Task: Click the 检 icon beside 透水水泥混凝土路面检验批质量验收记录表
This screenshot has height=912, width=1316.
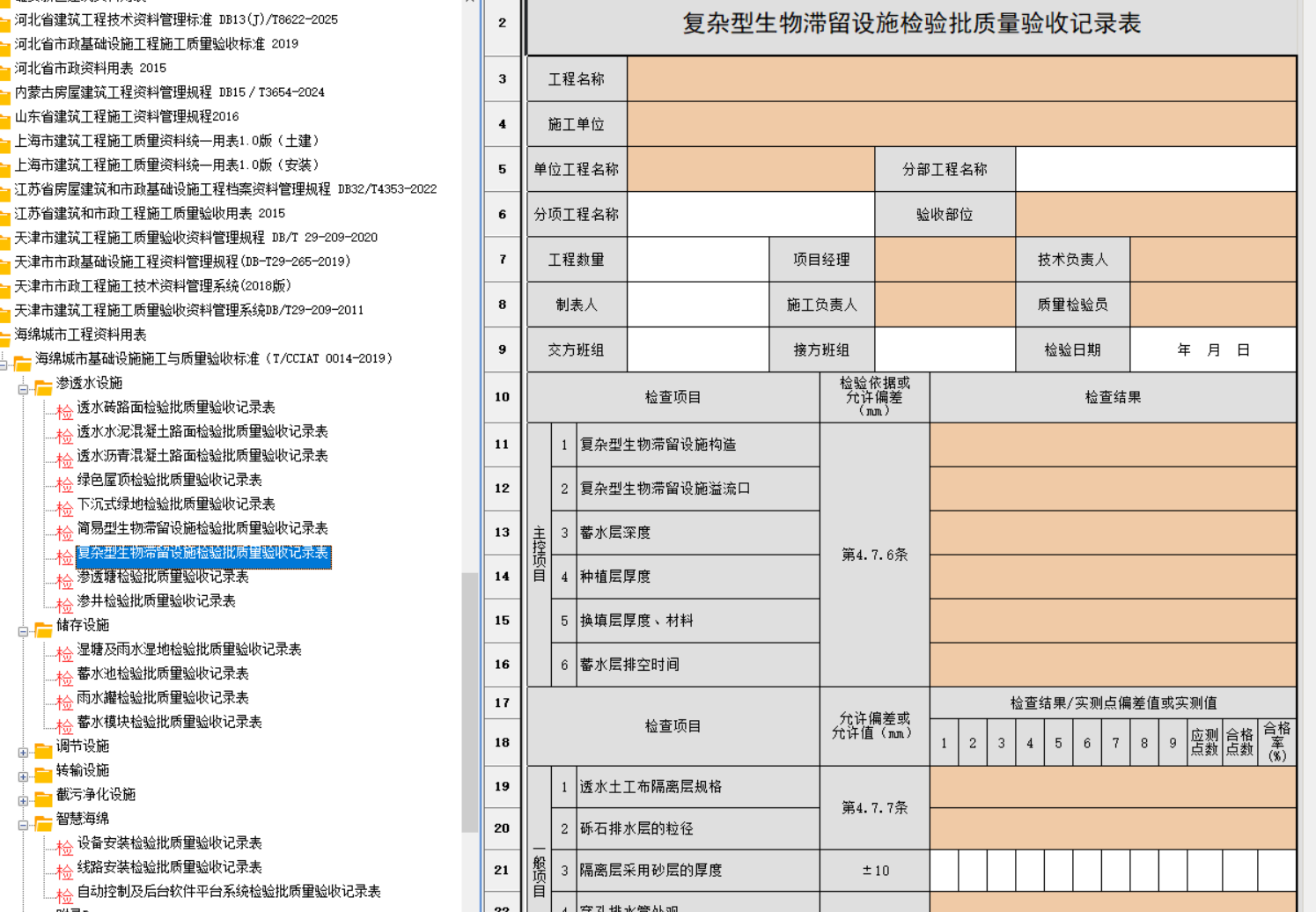Action: 64,435
